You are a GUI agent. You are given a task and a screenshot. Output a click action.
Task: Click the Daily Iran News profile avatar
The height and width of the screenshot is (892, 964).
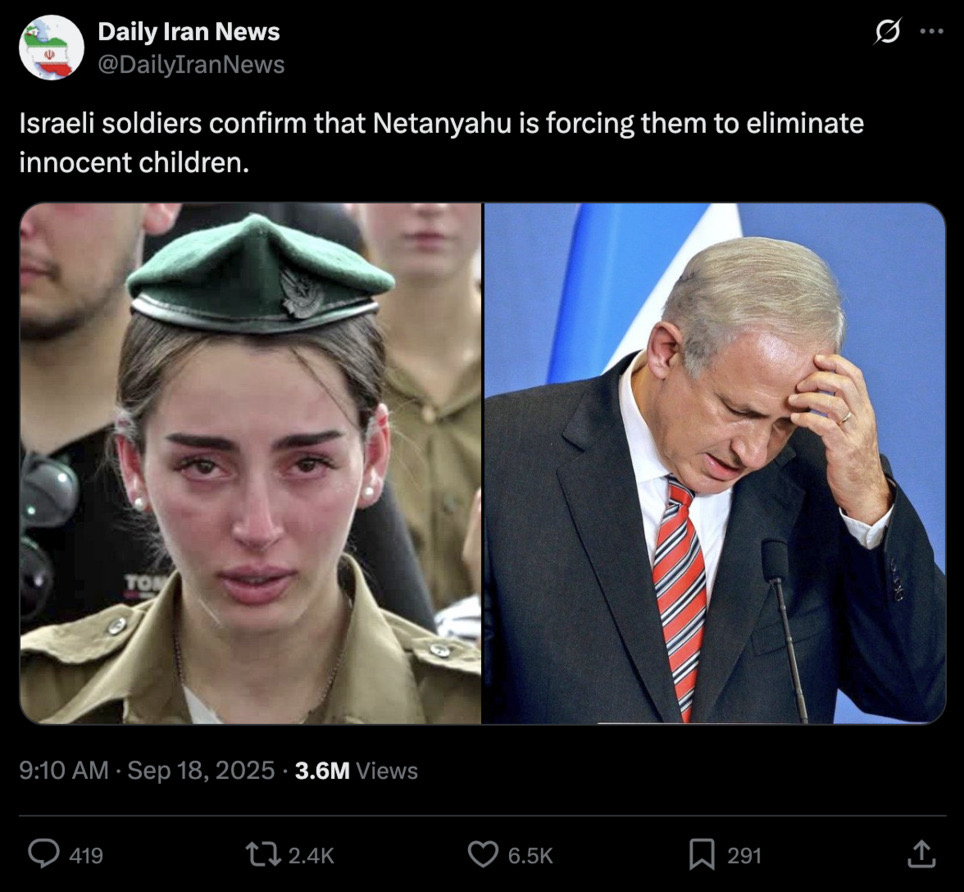(x=51, y=47)
